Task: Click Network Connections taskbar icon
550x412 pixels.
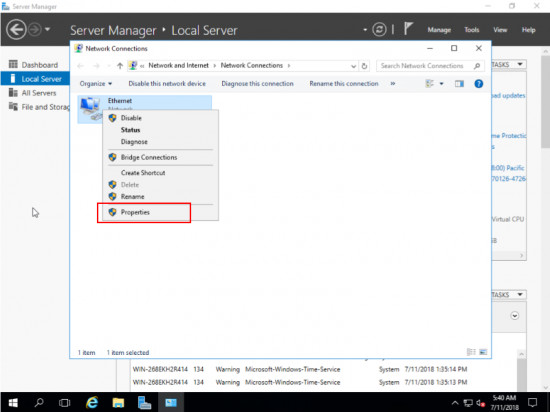Action: coord(171,402)
